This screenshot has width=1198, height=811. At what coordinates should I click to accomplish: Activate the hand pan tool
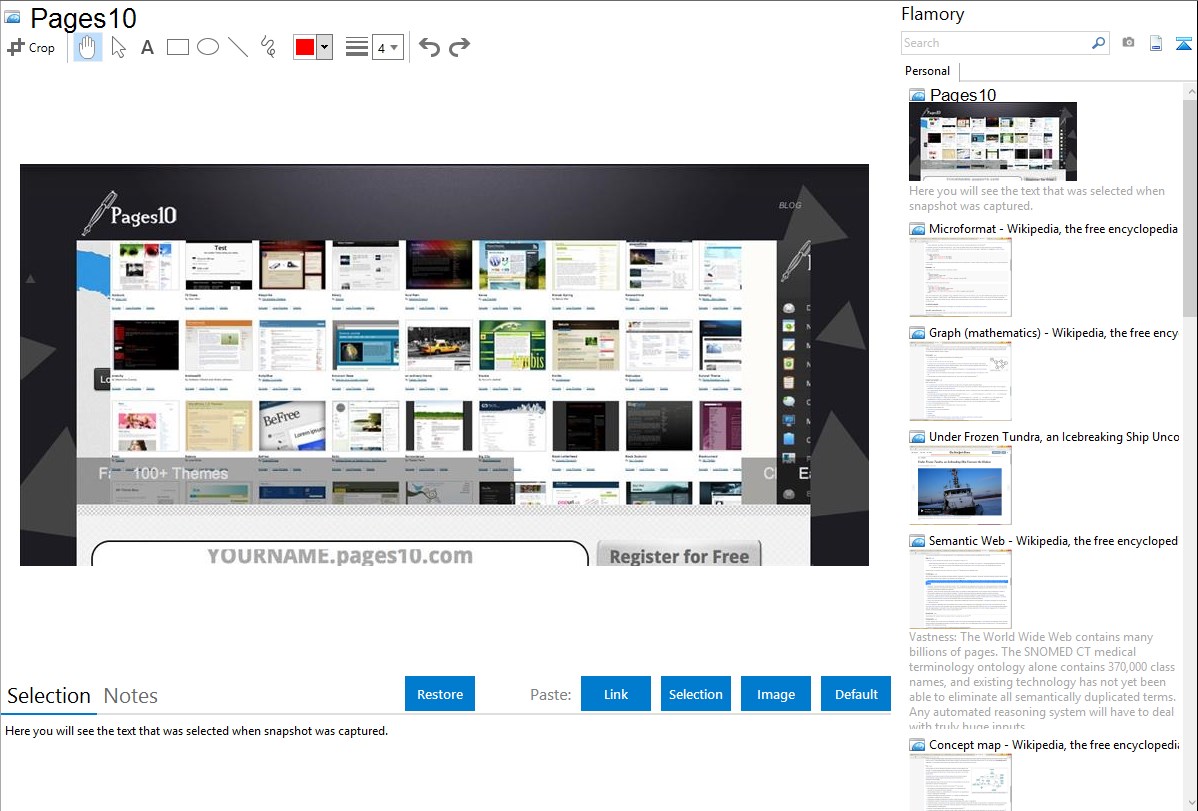point(87,47)
